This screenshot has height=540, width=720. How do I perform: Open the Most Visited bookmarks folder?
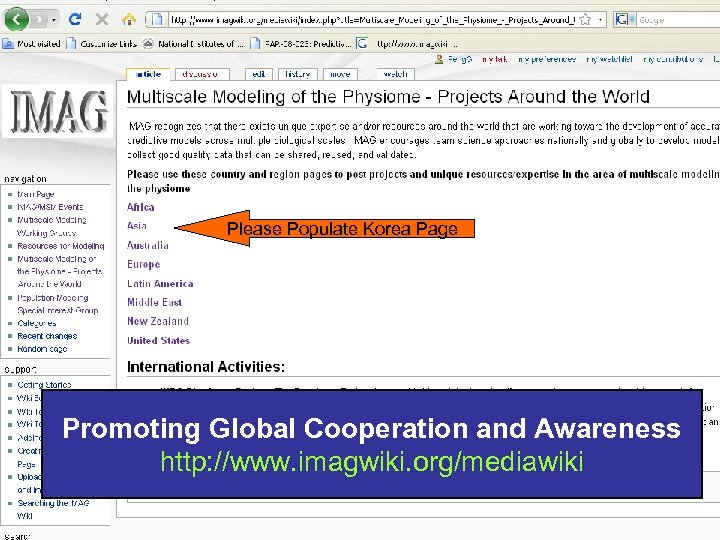click(32, 44)
